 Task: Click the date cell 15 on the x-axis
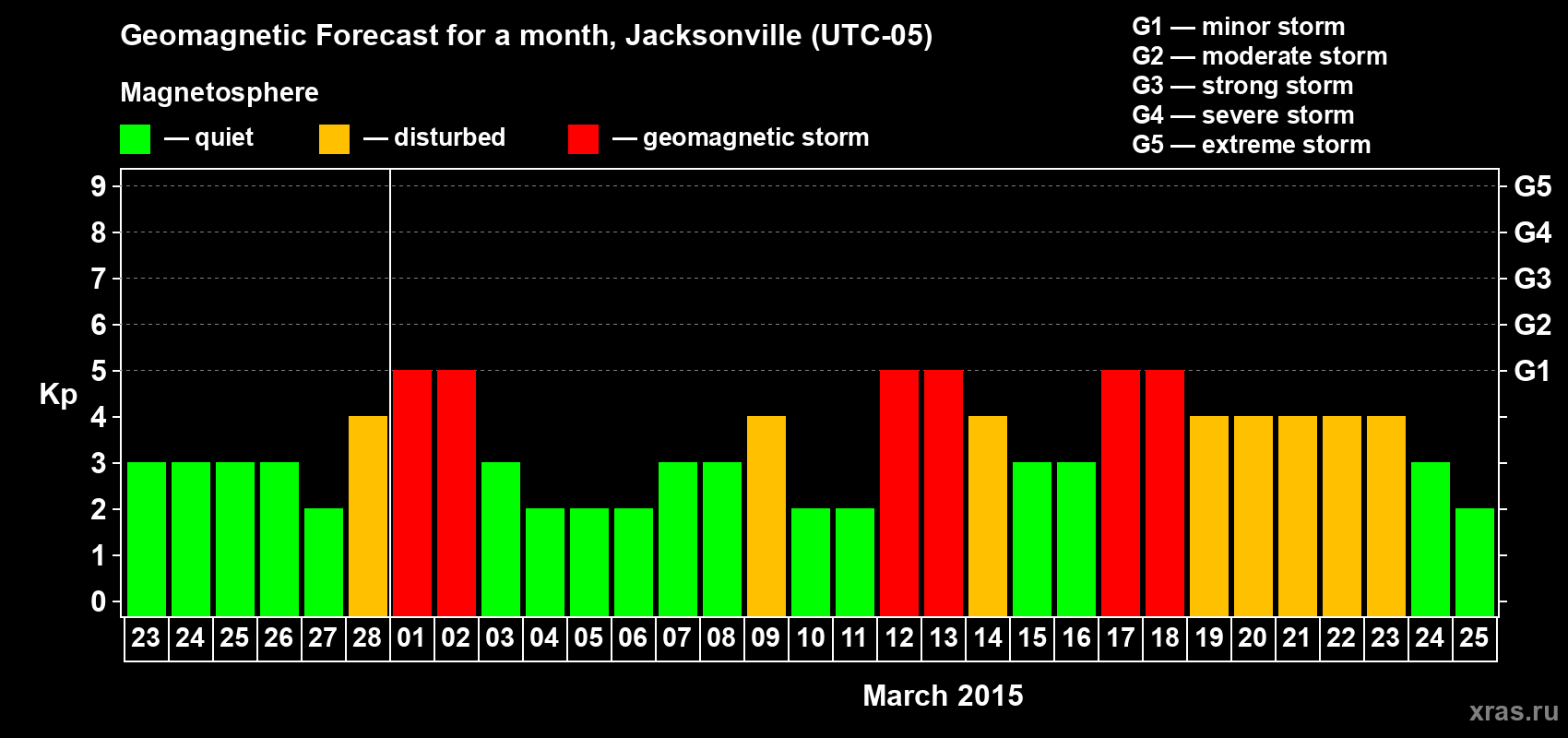(x=1031, y=638)
